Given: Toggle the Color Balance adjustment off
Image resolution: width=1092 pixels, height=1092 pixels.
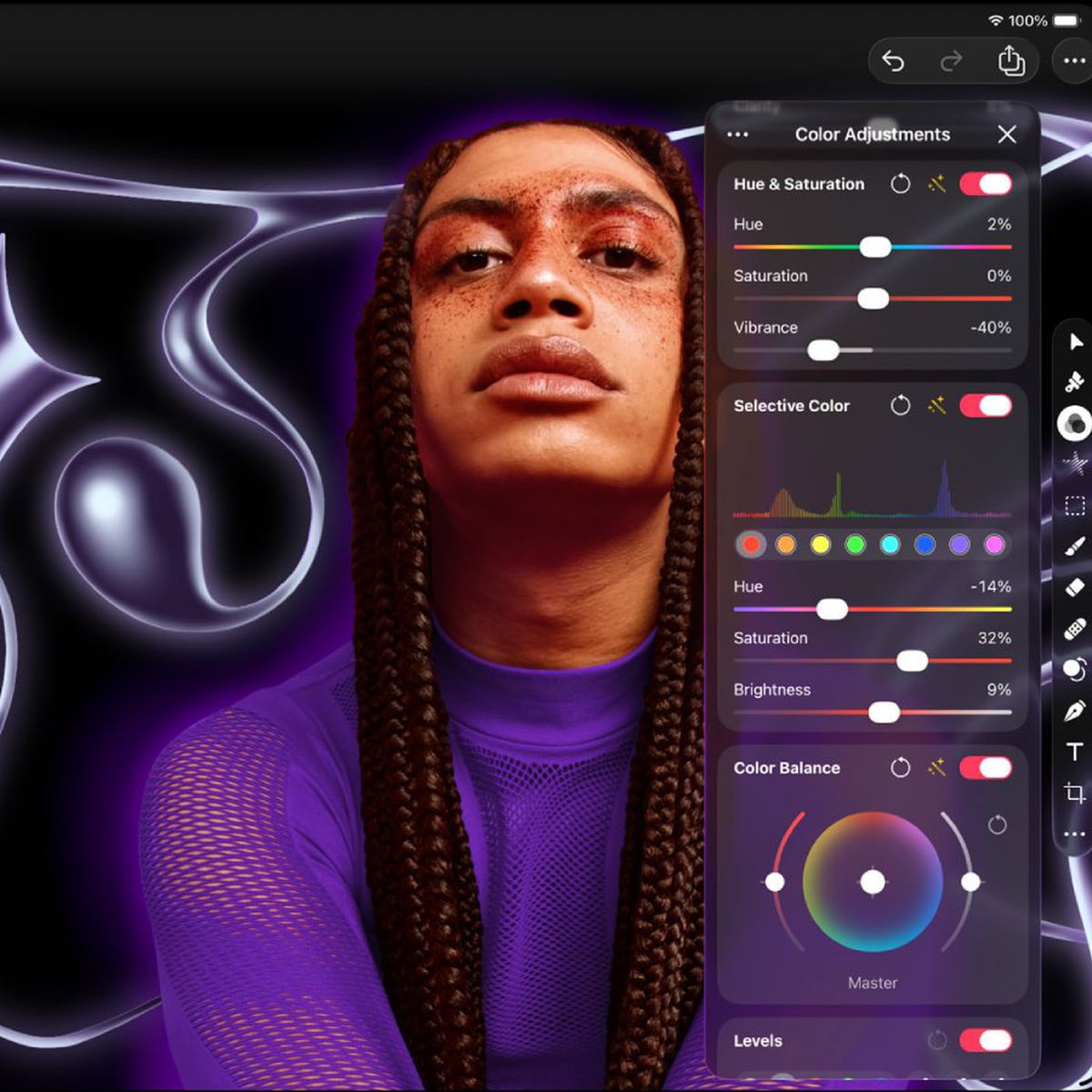Looking at the screenshot, I should [986, 768].
